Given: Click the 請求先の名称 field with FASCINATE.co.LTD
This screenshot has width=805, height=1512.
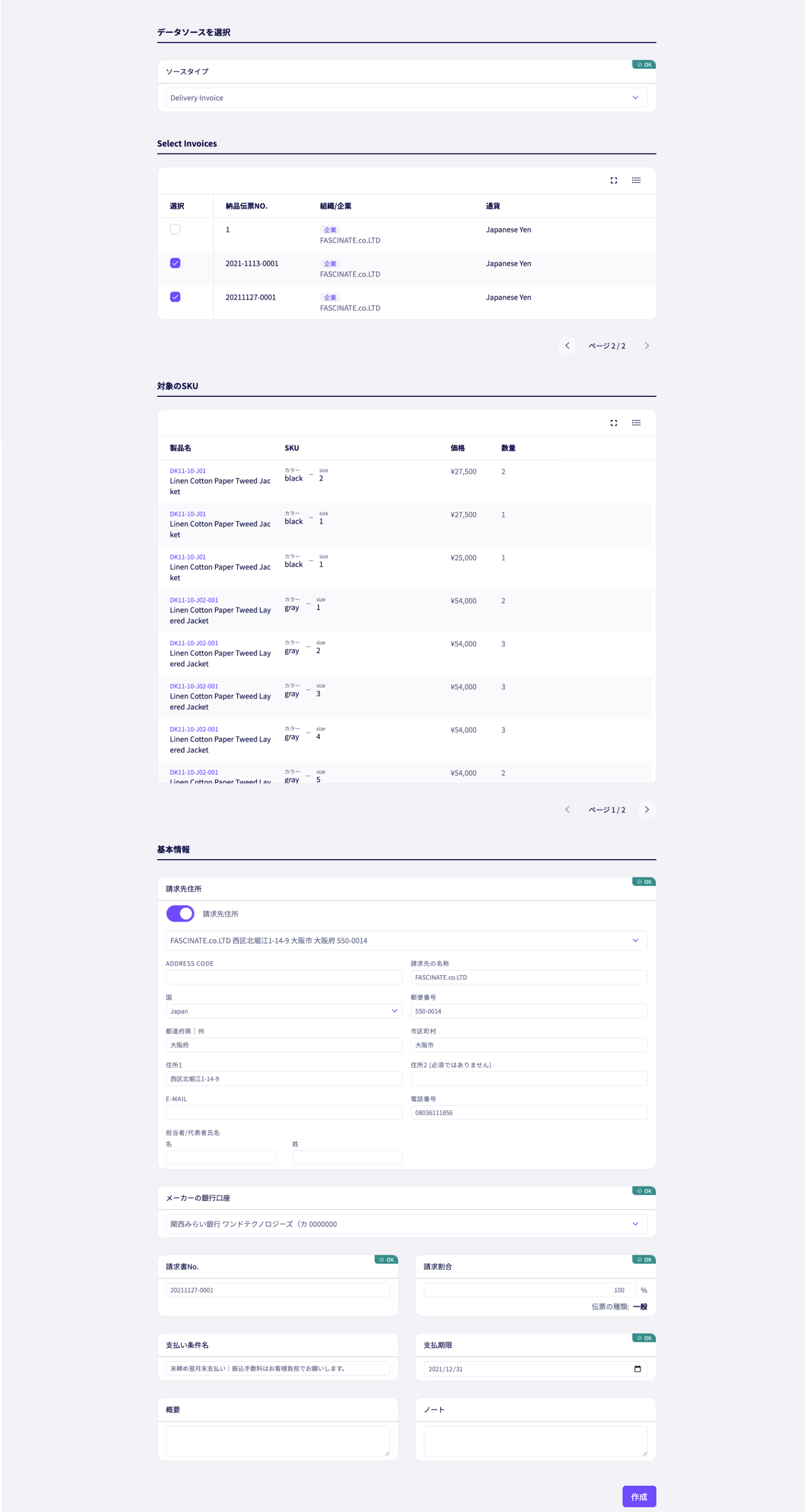Looking at the screenshot, I should (x=529, y=977).
